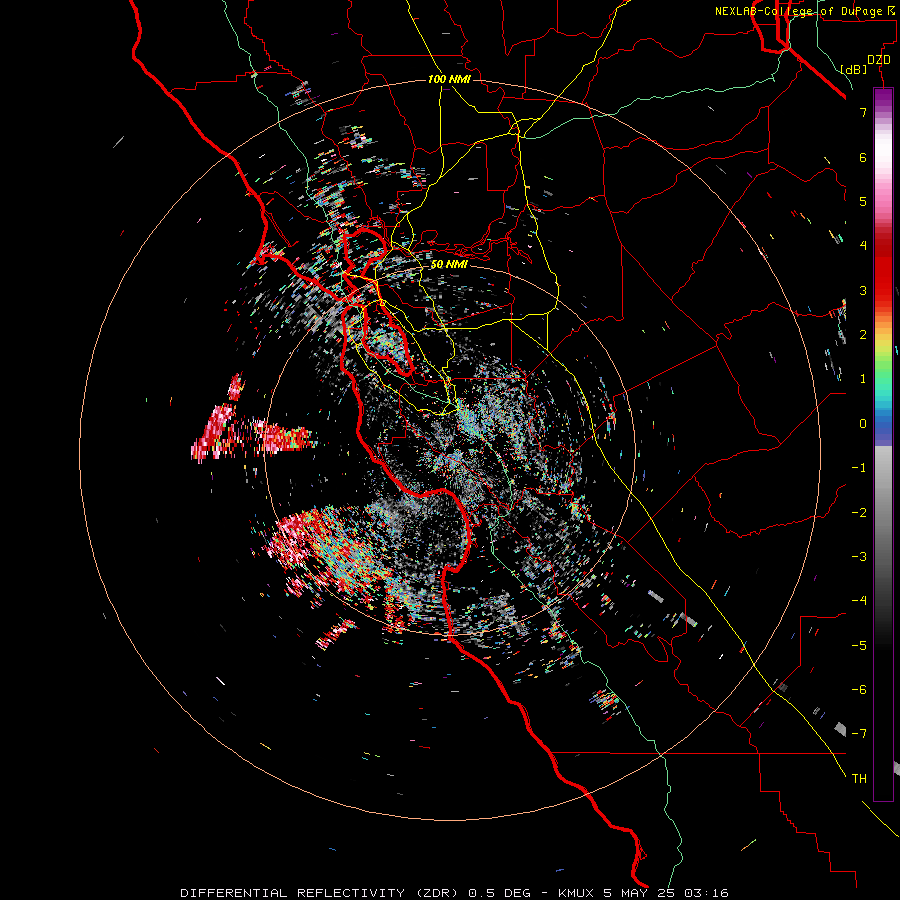Image resolution: width=900 pixels, height=900 pixels.
Task: Select the "-5" value on the color scale
Action: (859, 646)
